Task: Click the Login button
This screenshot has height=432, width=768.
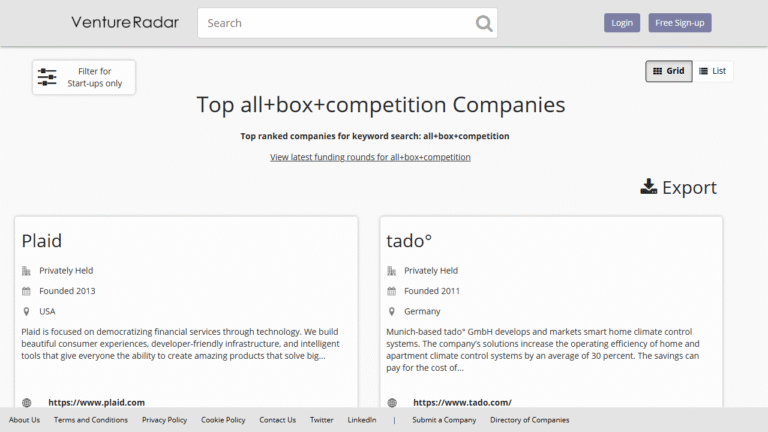Action: [622, 23]
